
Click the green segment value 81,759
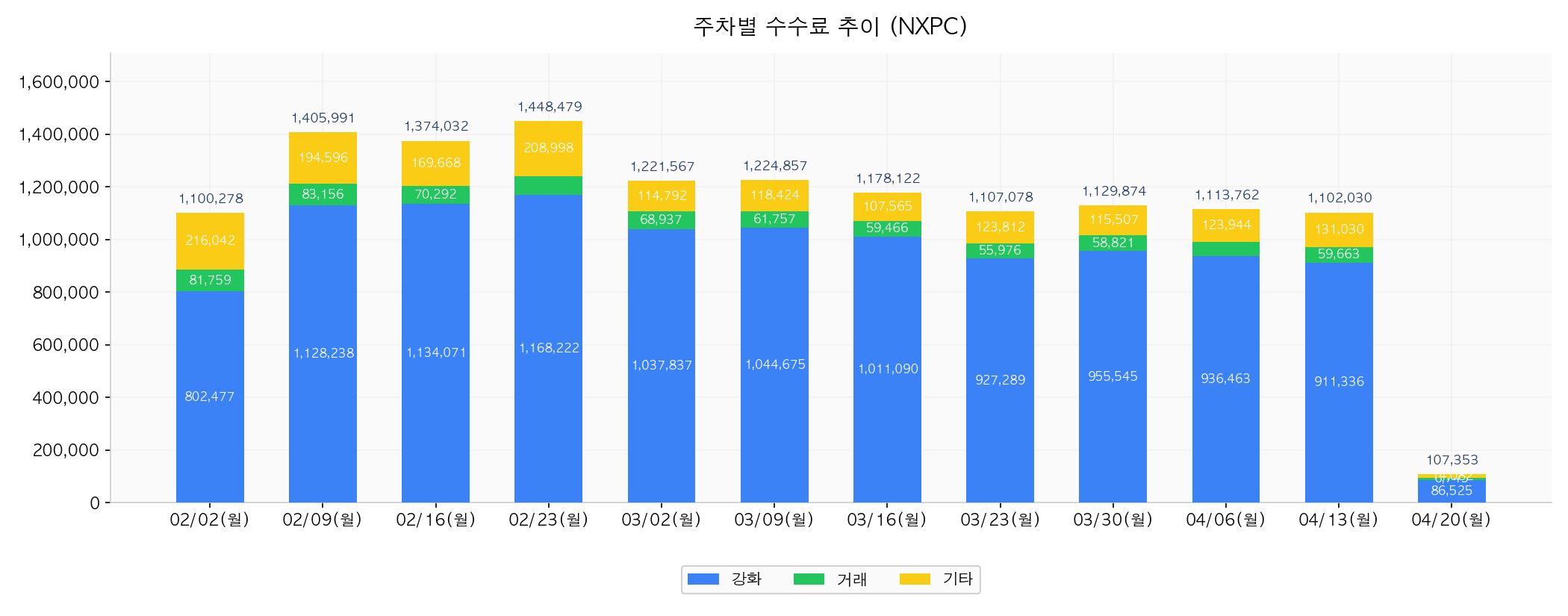211,280
